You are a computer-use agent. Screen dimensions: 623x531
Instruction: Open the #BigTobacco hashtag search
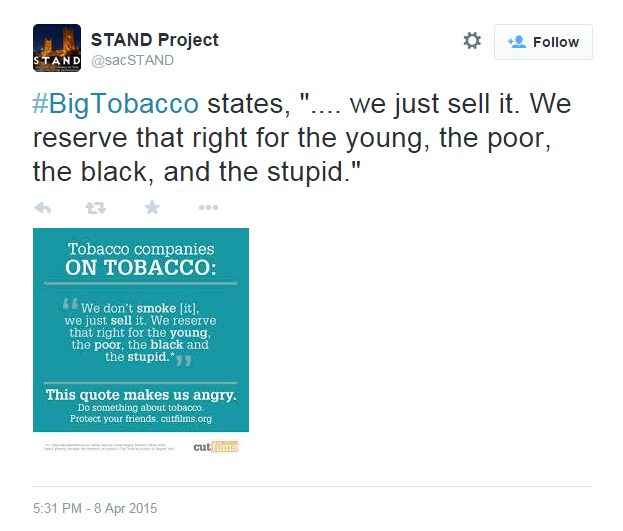115,104
